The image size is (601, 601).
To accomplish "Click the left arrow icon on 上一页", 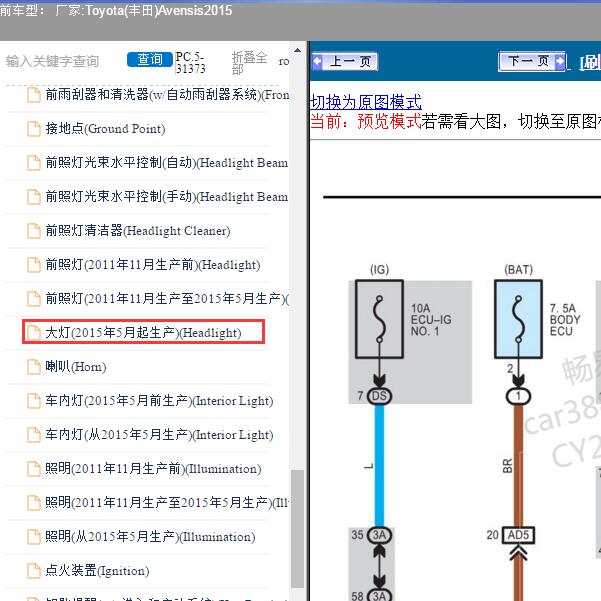I will pyautogui.click(x=317, y=61).
